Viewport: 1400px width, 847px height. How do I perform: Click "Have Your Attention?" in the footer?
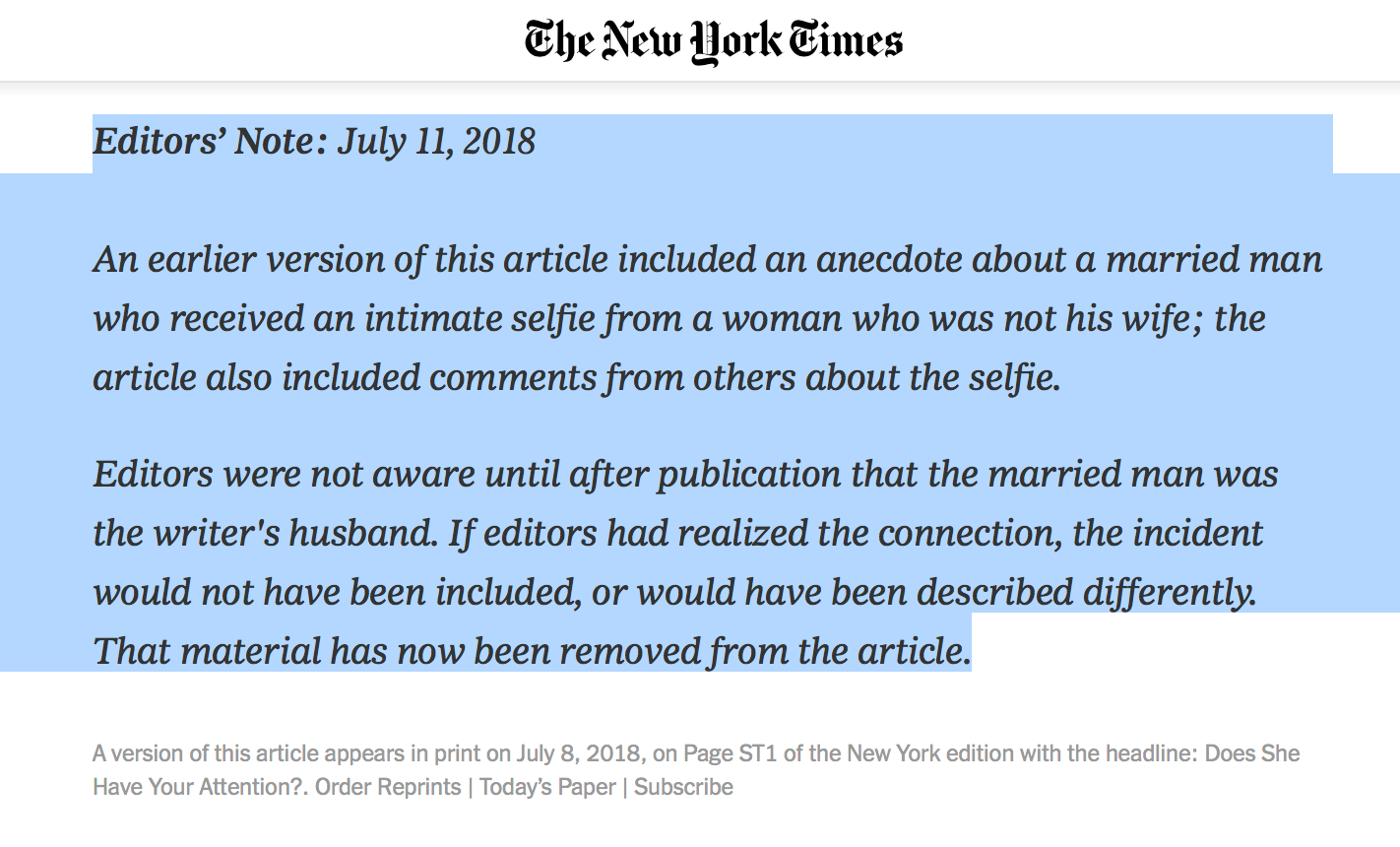pos(198,787)
